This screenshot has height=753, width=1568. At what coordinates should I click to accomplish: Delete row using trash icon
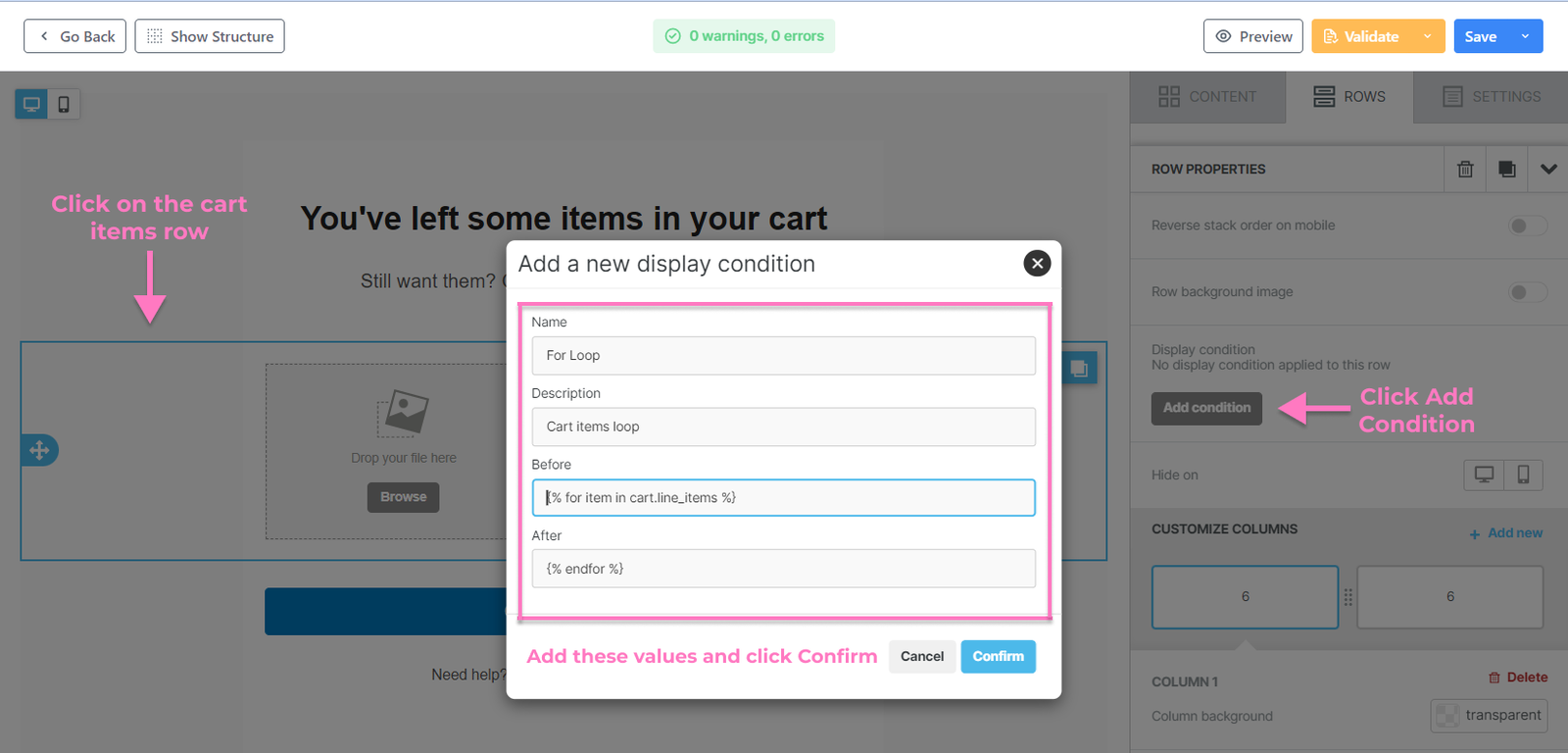1465,169
